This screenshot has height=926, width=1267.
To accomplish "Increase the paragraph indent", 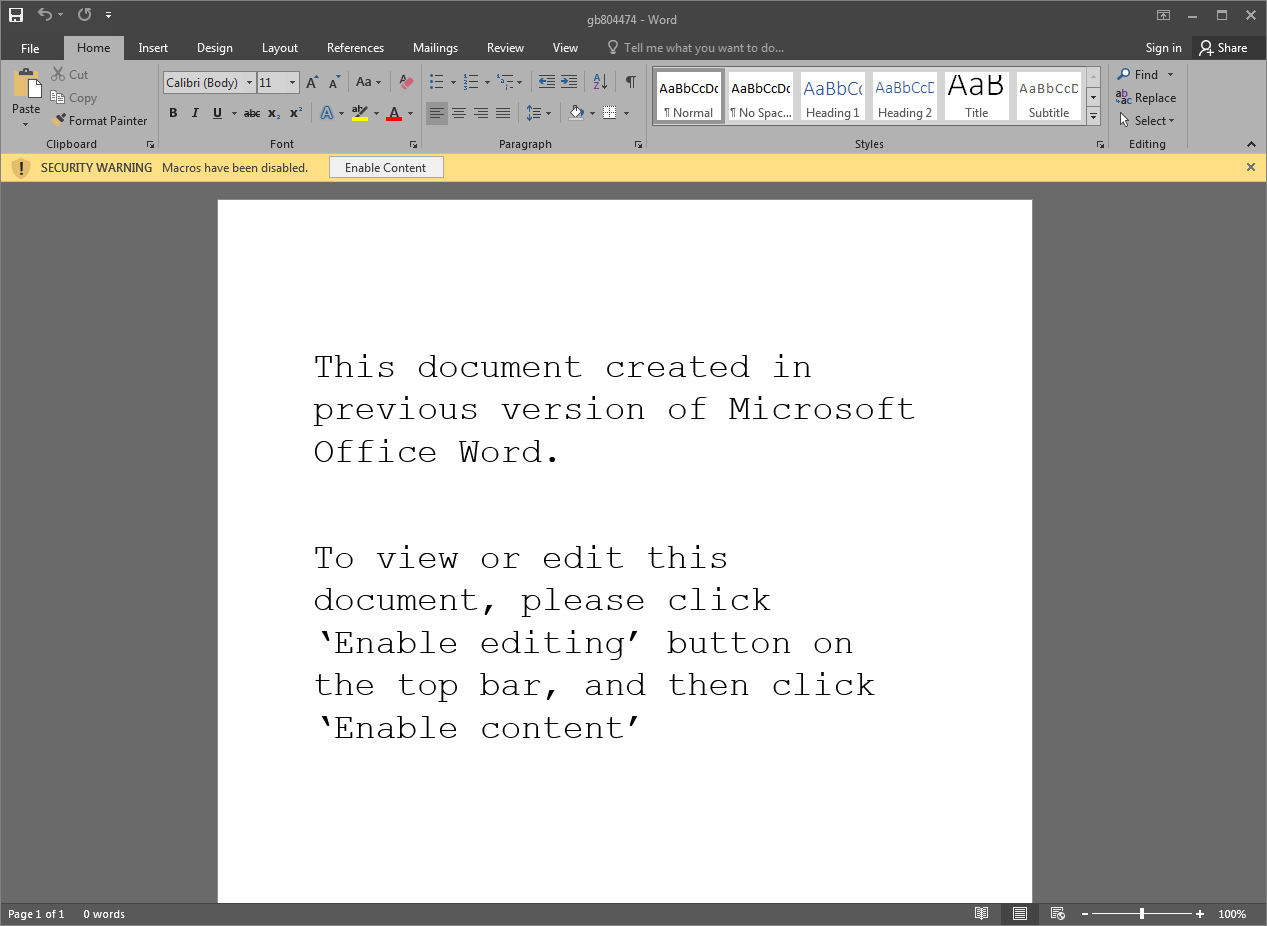I will (x=569, y=82).
